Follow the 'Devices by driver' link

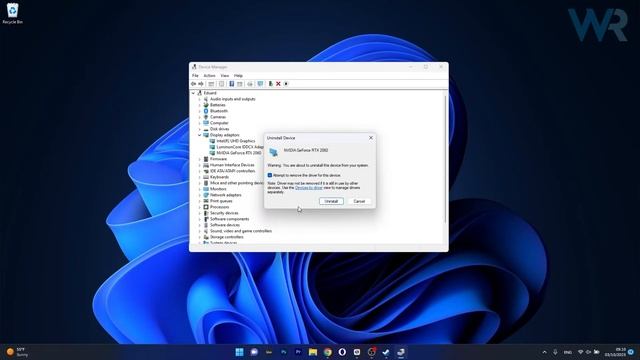(309, 188)
